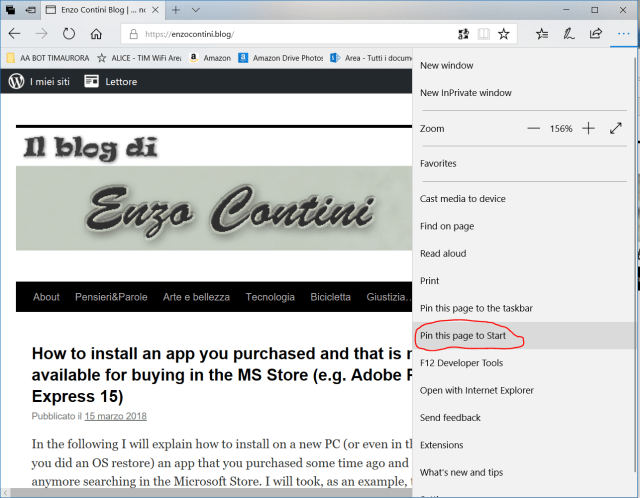Click the Add notes pen icon
This screenshot has width=640, height=498.
coord(569,33)
